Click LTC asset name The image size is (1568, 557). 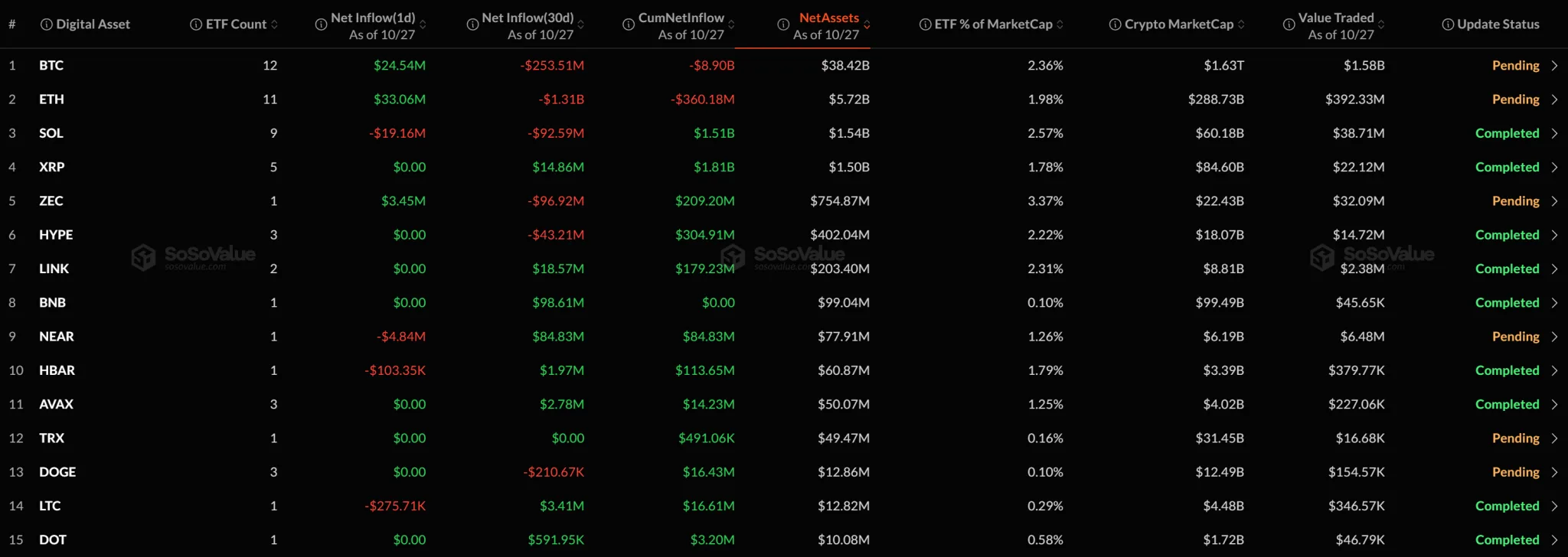pyautogui.click(x=50, y=506)
